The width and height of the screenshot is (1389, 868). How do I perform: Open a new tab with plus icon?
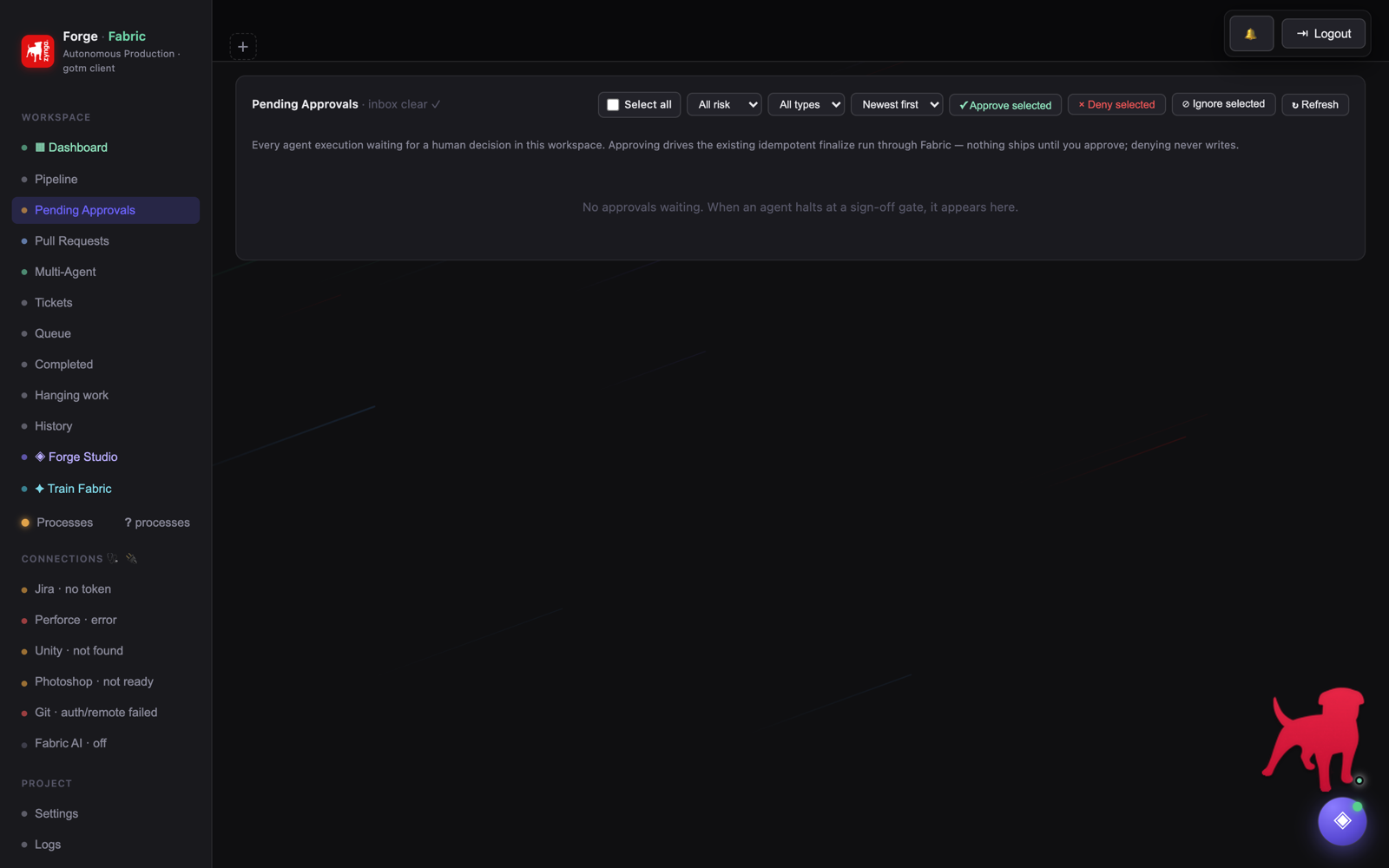(243, 47)
